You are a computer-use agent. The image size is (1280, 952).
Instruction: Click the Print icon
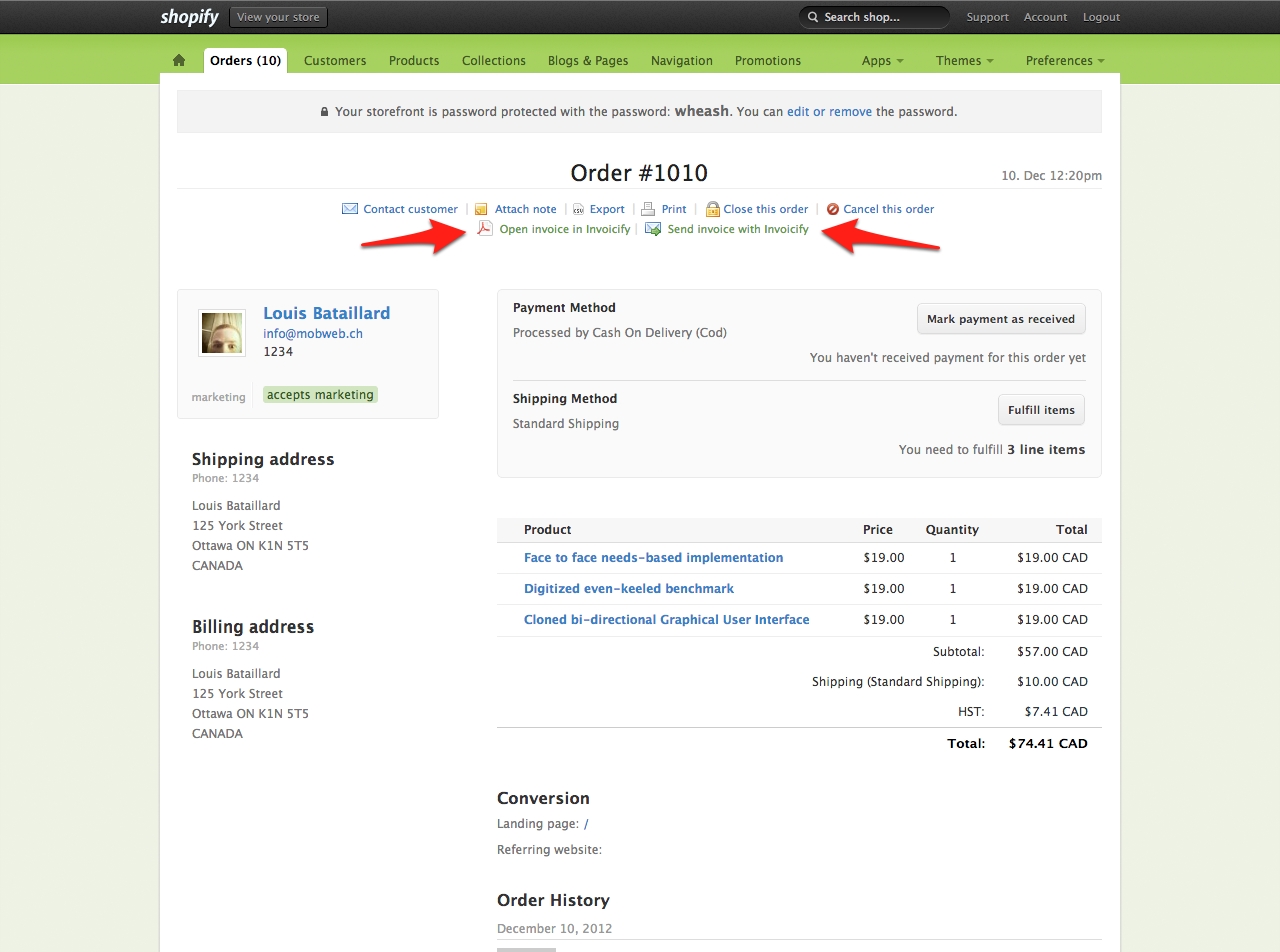point(647,208)
